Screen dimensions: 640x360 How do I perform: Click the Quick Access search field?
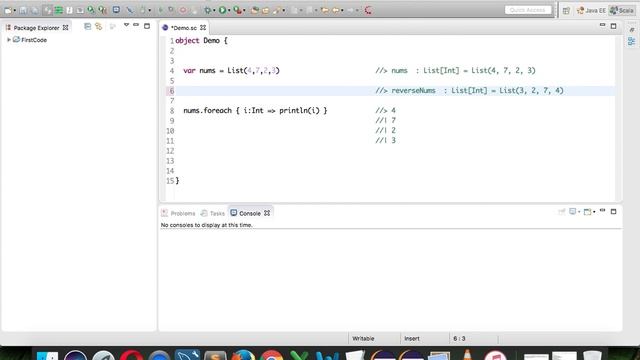coord(528,10)
